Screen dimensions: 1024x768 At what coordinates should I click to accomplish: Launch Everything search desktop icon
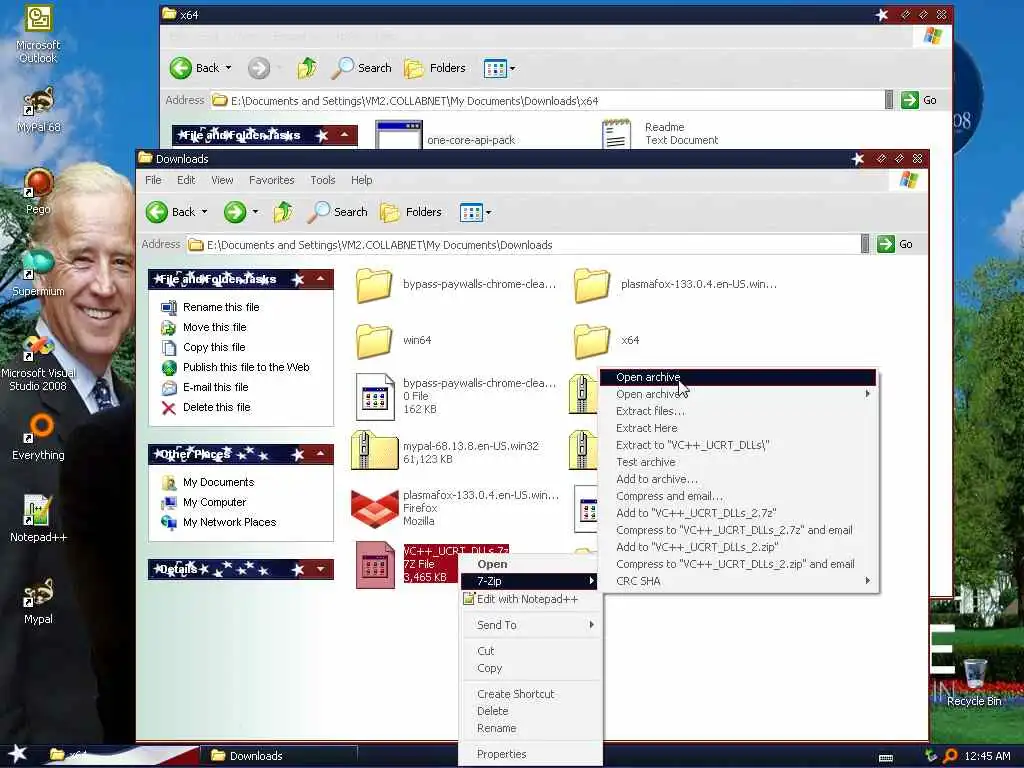pyautogui.click(x=38, y=437)
